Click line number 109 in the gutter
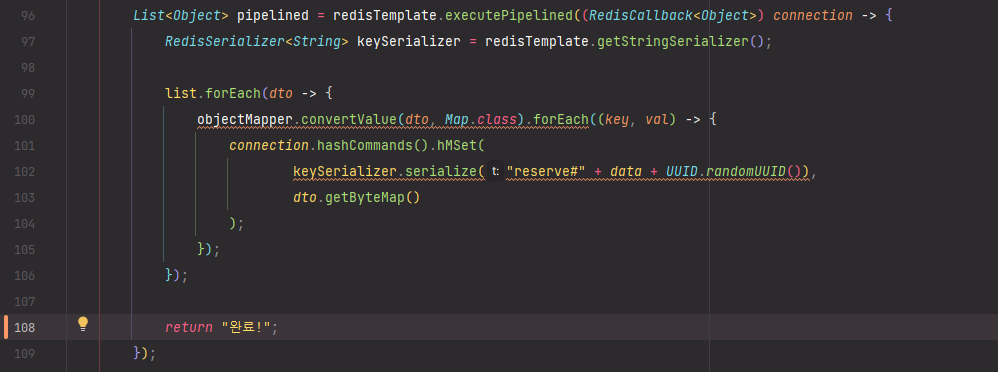This screenshot has width=998, height=372. pos(24,354)
